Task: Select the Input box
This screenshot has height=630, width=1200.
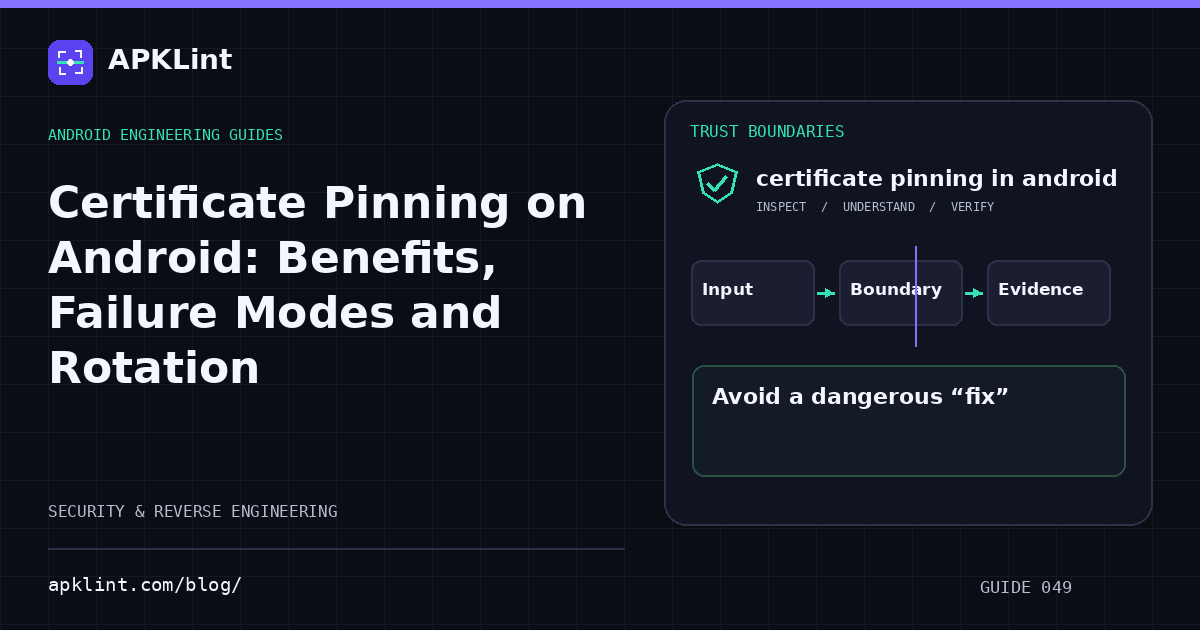Action: coord(753,293)
